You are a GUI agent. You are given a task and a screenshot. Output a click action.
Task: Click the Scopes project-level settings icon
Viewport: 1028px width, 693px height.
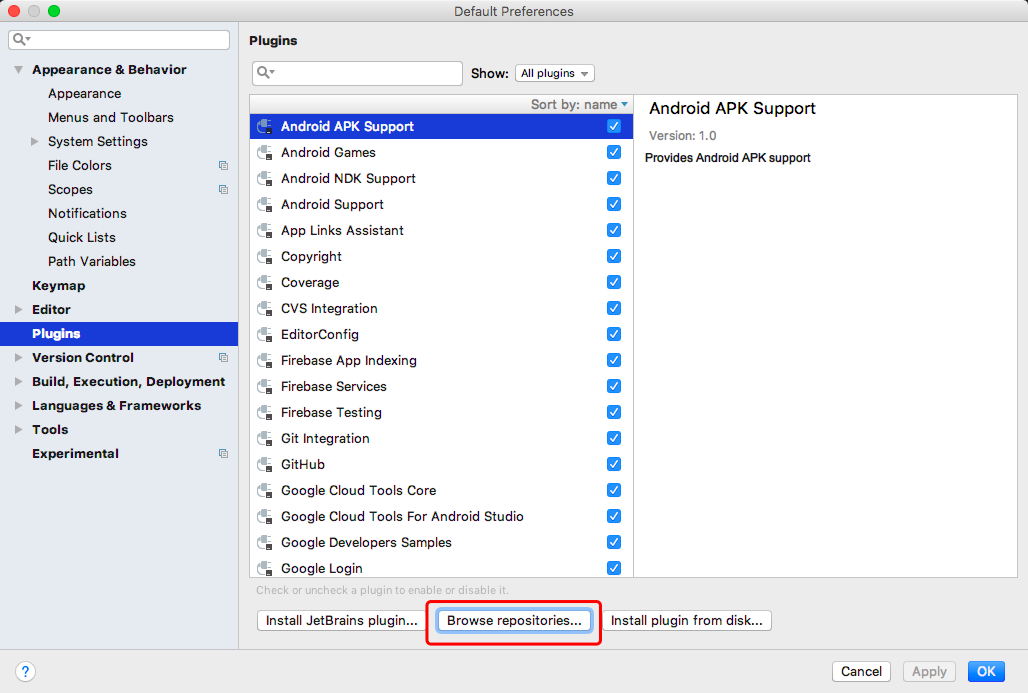[224, 189]
